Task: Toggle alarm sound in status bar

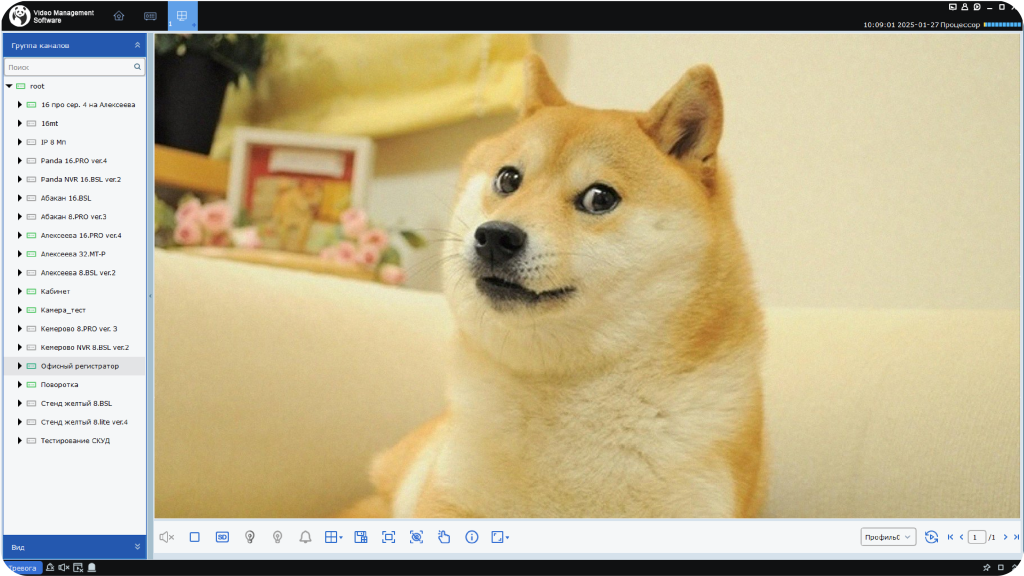Action: [64, 568]
